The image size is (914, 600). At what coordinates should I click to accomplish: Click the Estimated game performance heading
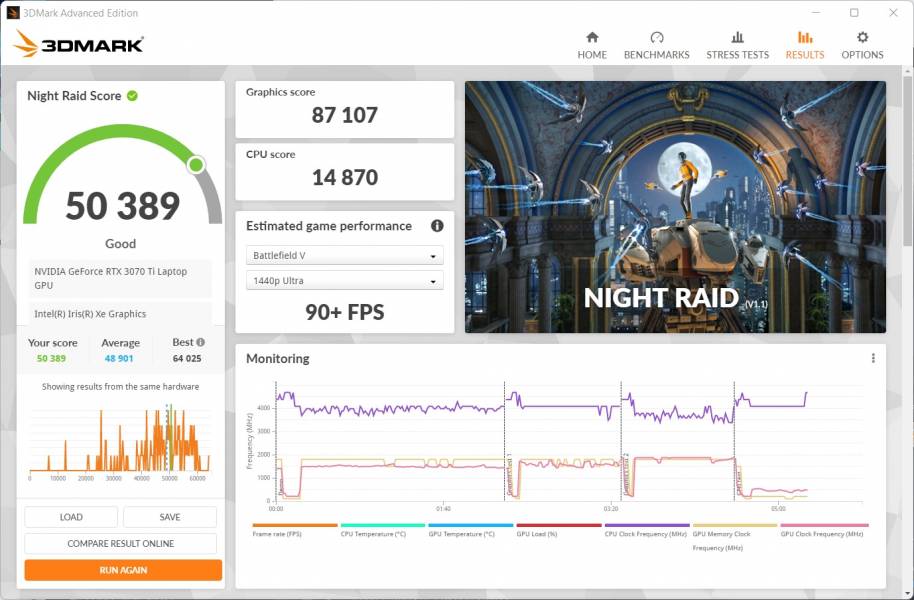(329, 226)
